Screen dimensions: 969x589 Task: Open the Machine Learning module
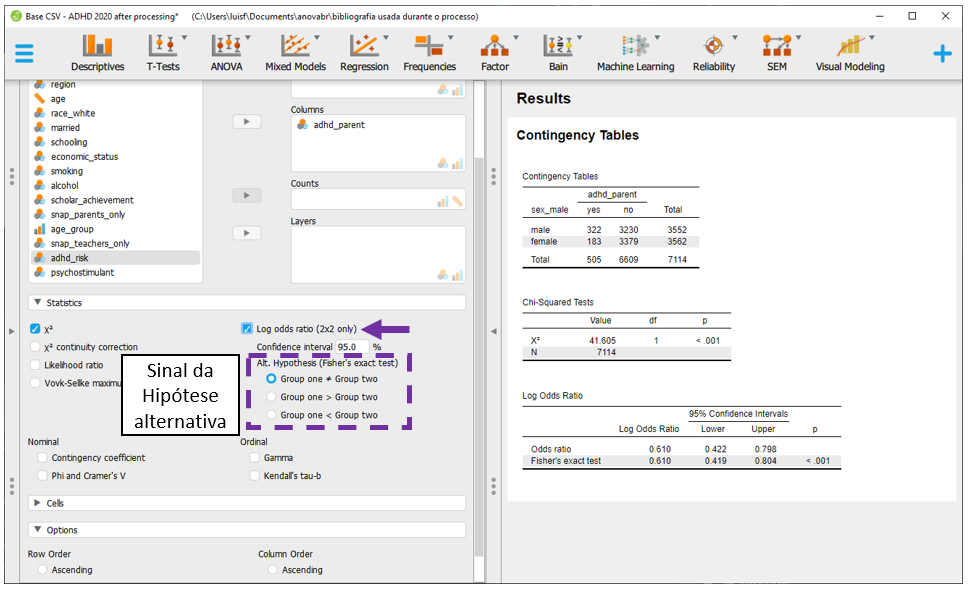click(635, 53)
